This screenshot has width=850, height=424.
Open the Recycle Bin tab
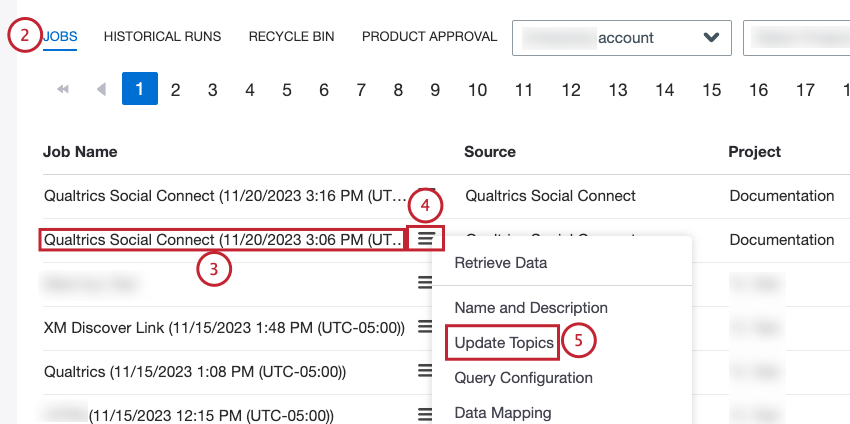pos(292,37)
